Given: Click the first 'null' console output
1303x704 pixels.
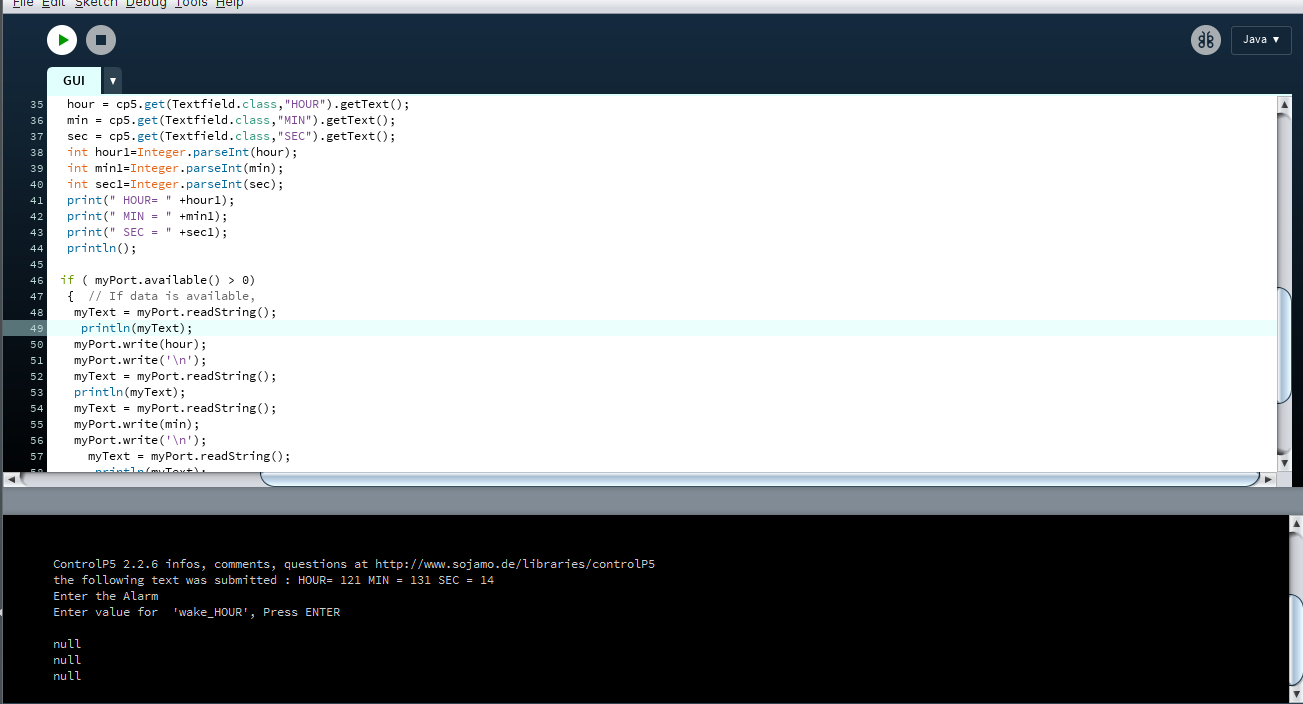Looking at the screenshot, I should tap(67, 644).
